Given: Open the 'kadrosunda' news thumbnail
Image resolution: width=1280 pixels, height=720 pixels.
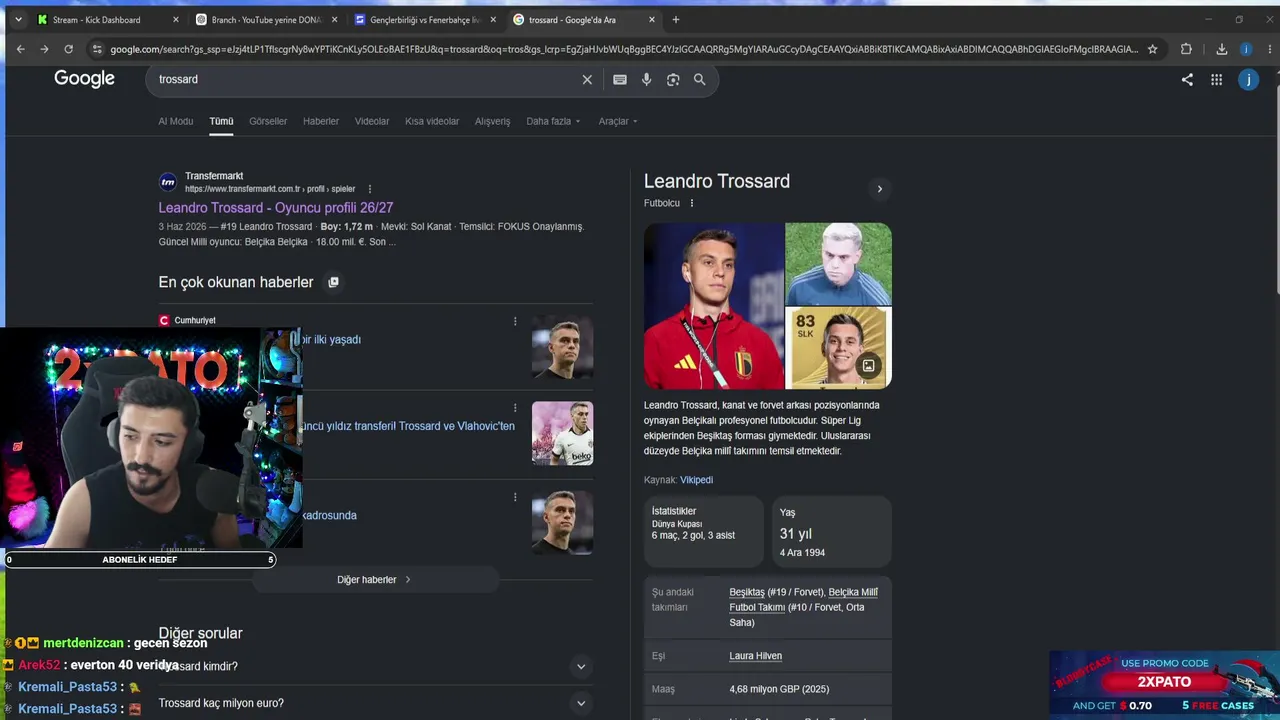Looking at the screenshot, I should (562, 522).
